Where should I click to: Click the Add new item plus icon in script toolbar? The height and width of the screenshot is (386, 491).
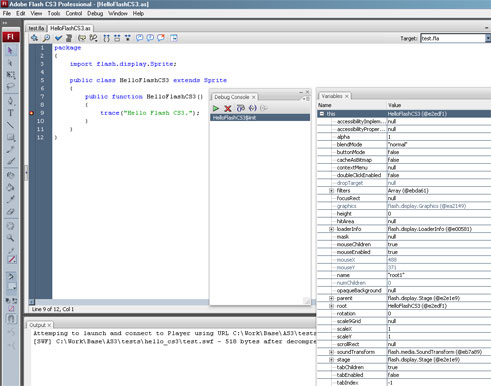(34, 38)
